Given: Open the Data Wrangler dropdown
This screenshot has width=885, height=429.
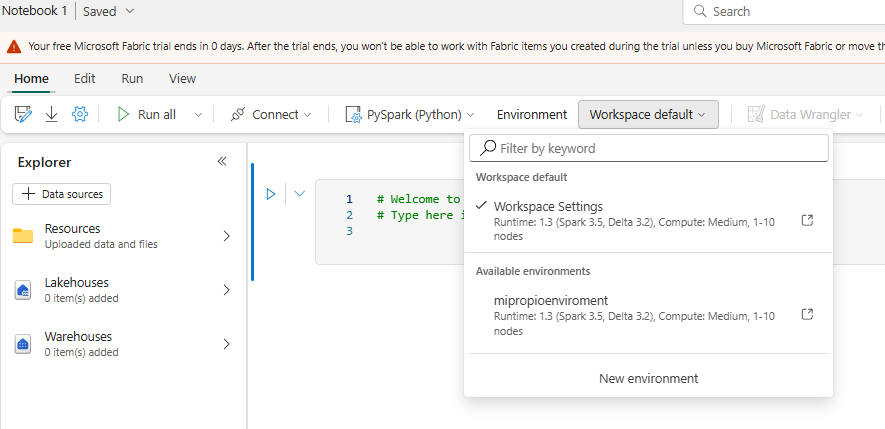Looking at the screenshot, I should pos(860,115).
